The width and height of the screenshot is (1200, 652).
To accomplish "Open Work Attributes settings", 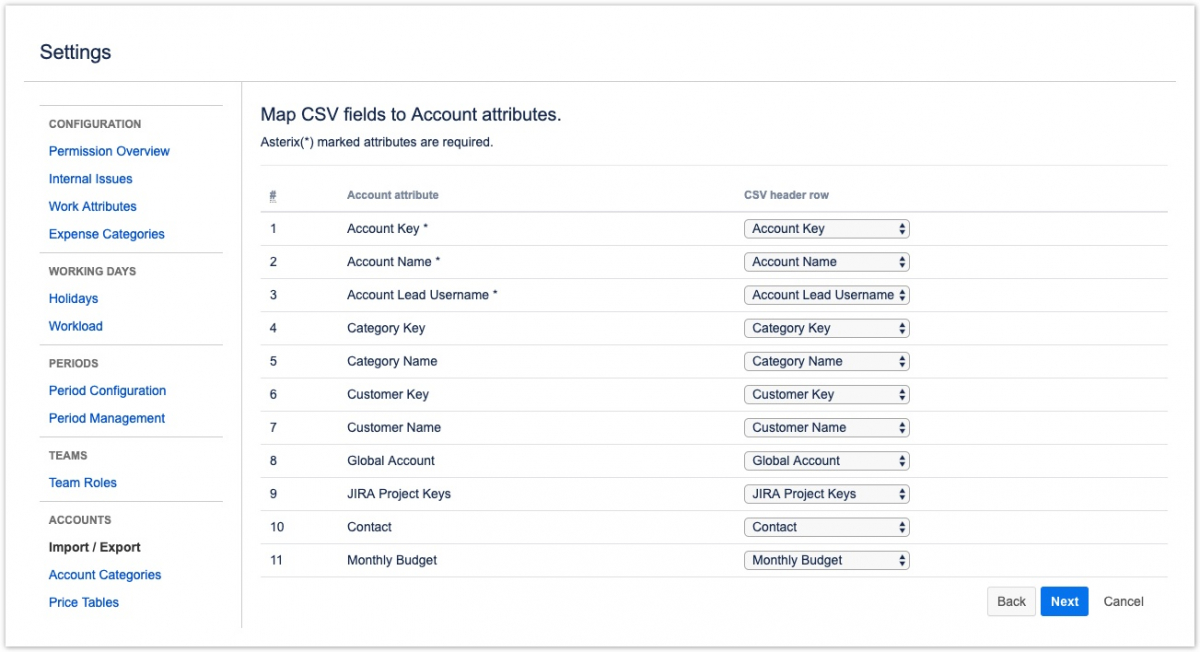I will [92, 206].
